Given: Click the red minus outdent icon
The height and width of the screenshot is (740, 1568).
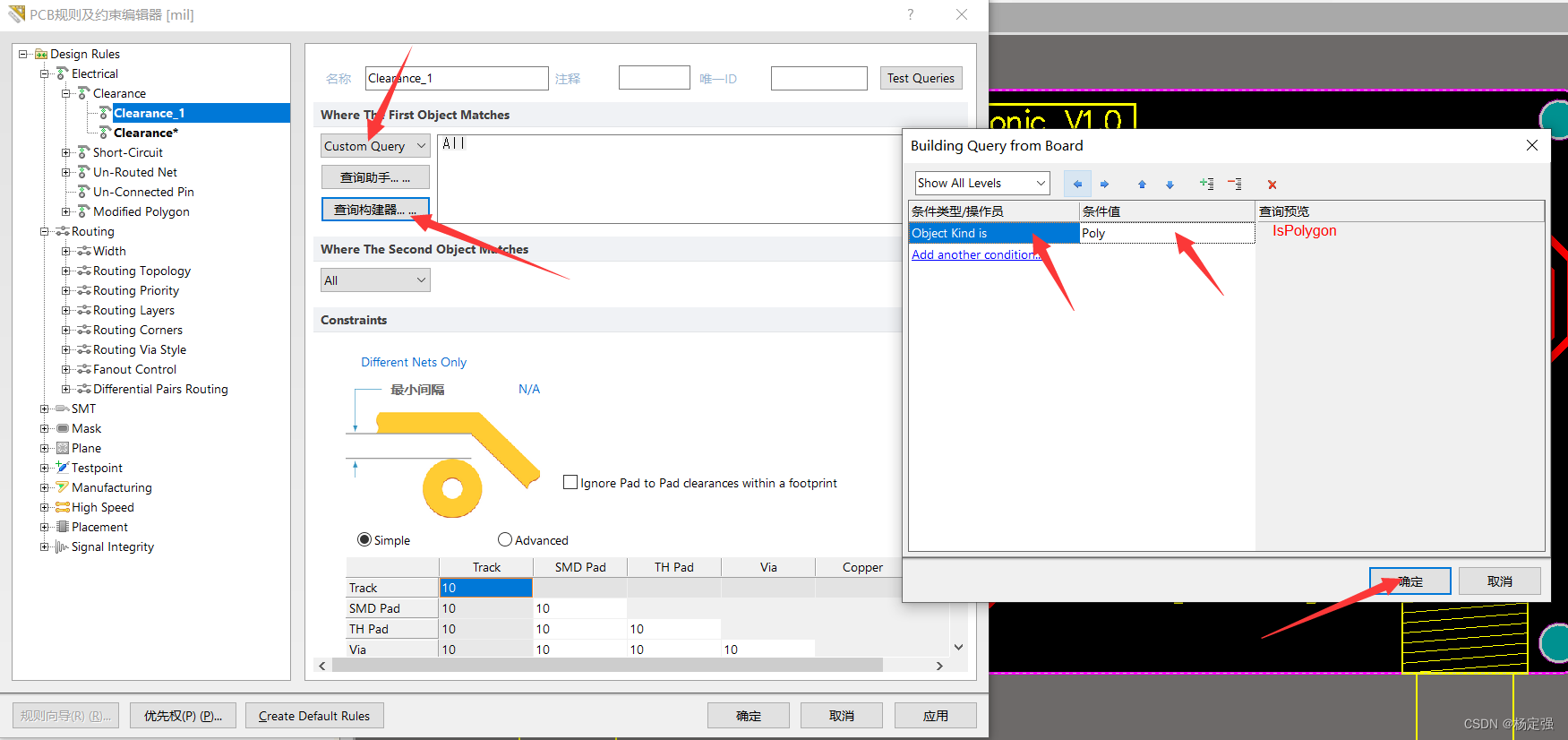Looking at the screenshot, I should 1234,184.
